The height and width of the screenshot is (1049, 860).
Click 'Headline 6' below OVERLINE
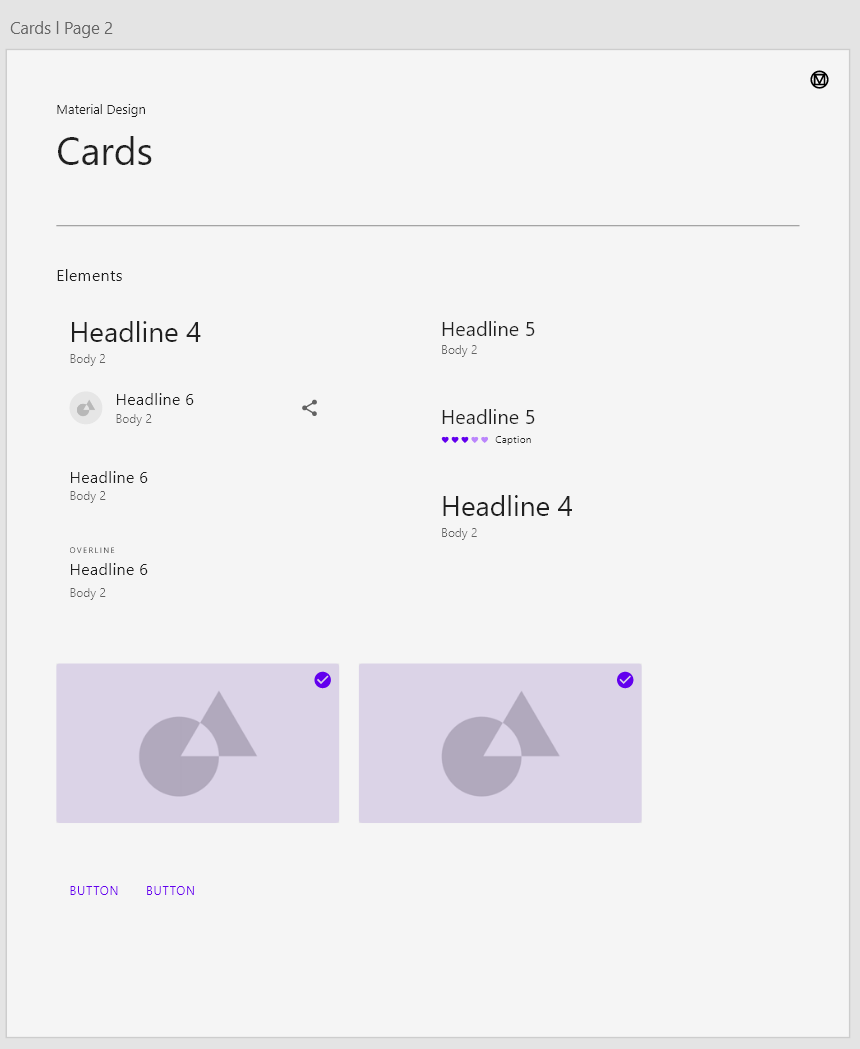click(x=108, y=569)
